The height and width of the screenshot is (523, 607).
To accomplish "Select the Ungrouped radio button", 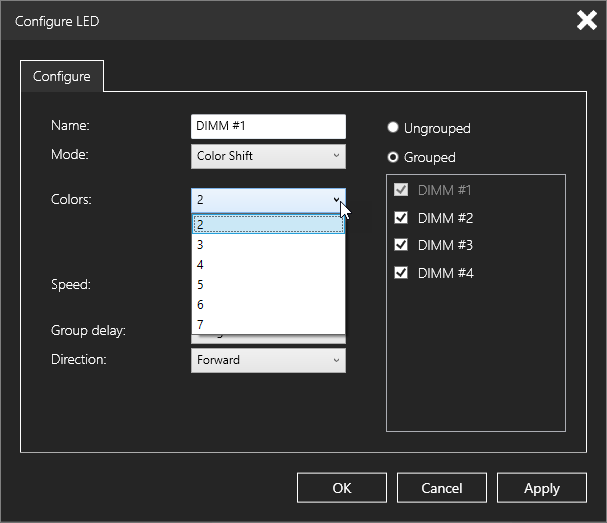I will [x=394, y=128].
